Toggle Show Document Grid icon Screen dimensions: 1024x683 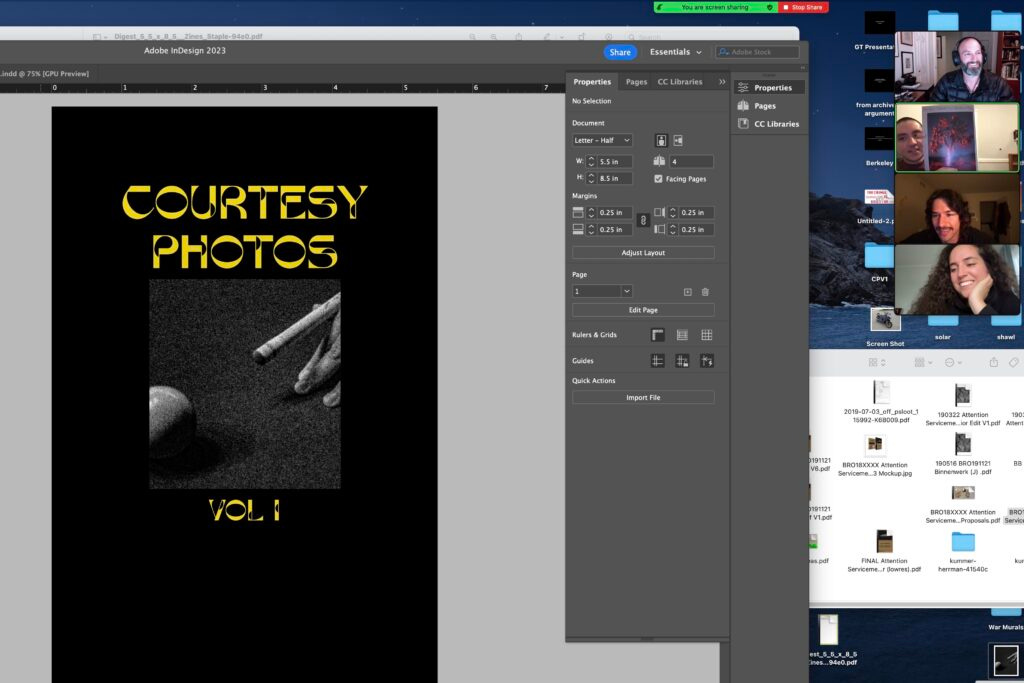coord(707,335)
